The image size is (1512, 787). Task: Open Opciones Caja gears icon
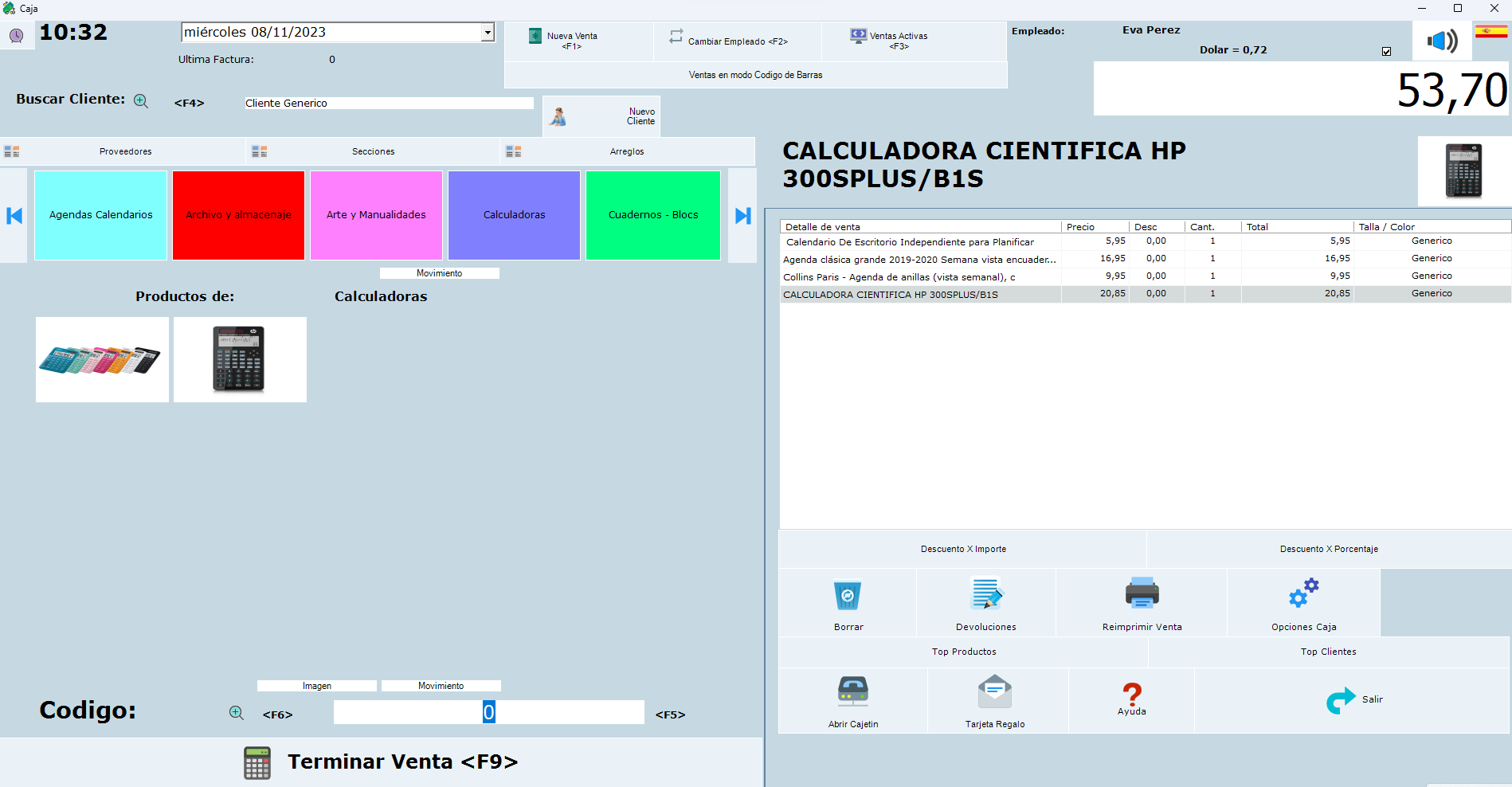1303,593
